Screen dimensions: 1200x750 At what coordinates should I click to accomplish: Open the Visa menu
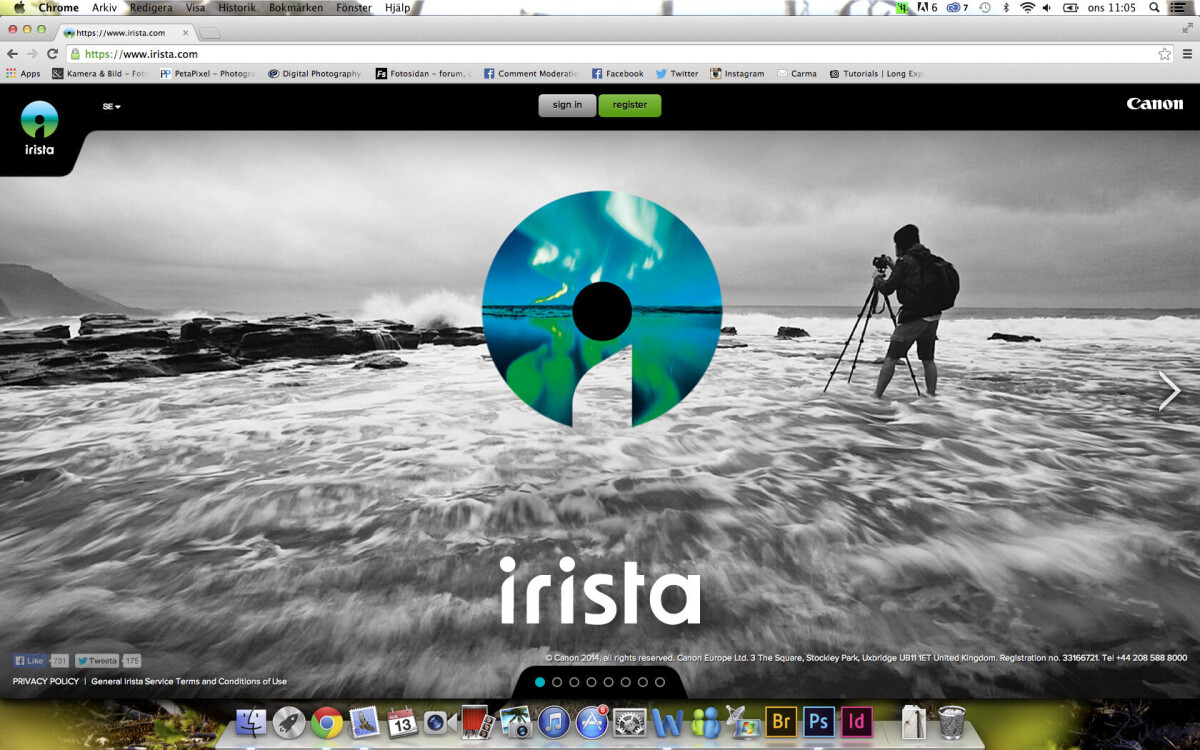tap(195, 8)
